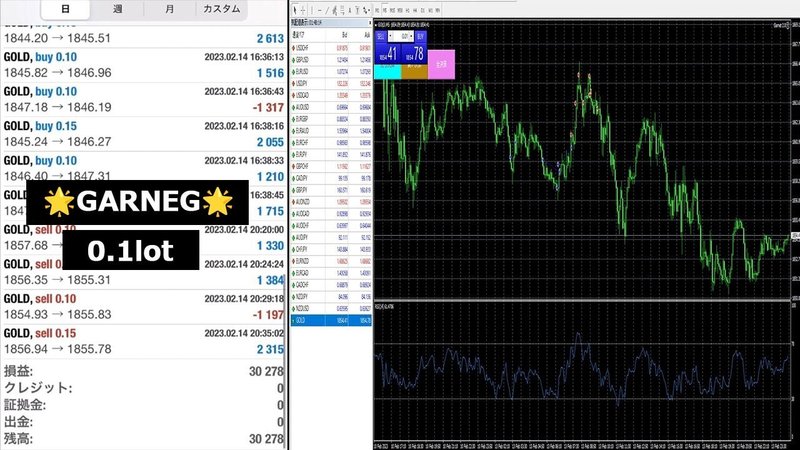800x450 pixels.
Task: Switch chart to H4 timeframe
Action: 415,10
